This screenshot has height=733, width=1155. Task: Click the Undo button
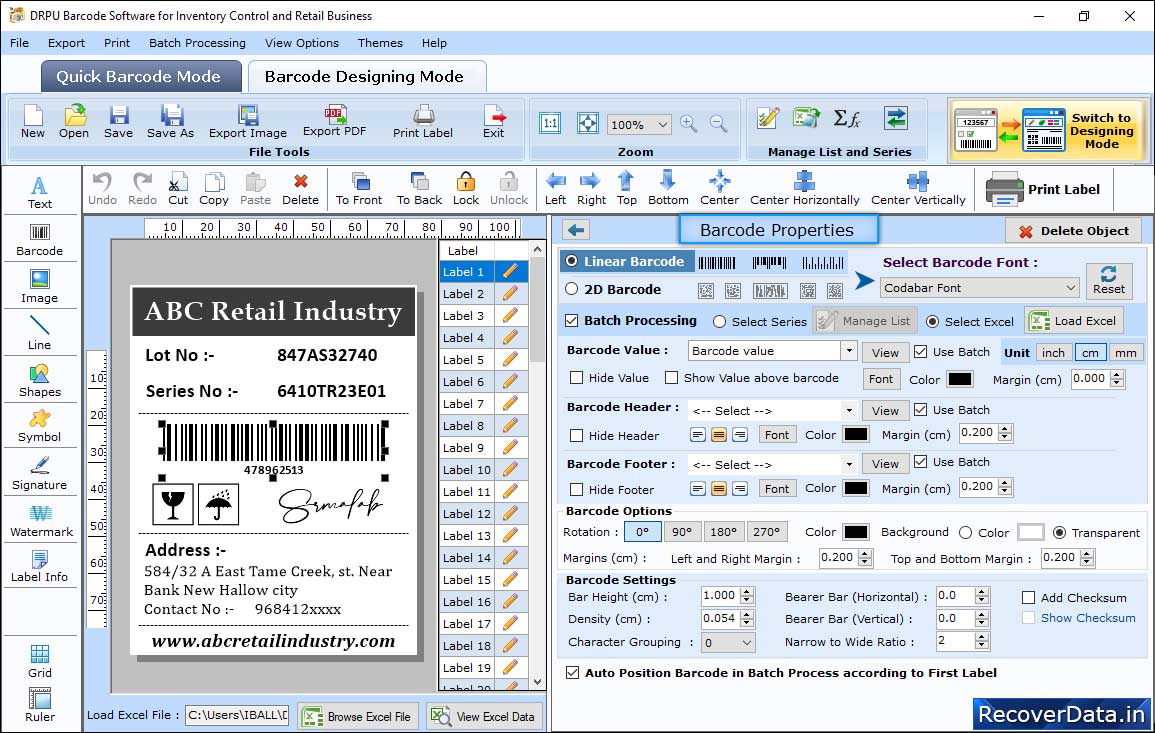coord(102,189)
